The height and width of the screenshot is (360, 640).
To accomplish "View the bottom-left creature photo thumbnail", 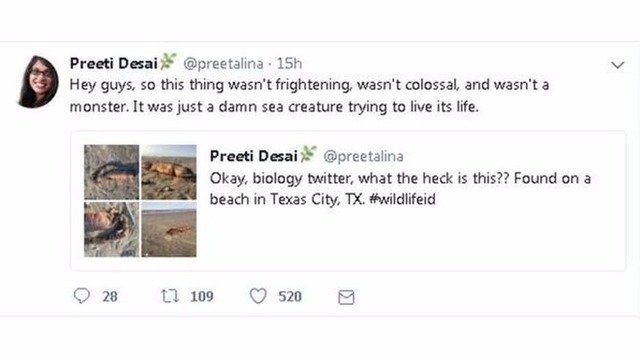I will [111, 229].
